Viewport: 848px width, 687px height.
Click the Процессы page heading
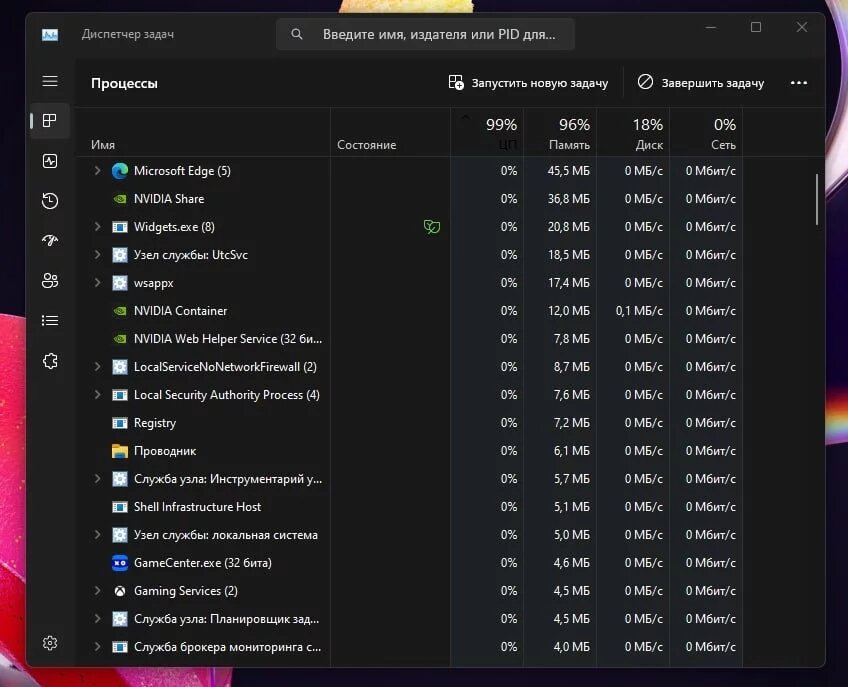124,83
